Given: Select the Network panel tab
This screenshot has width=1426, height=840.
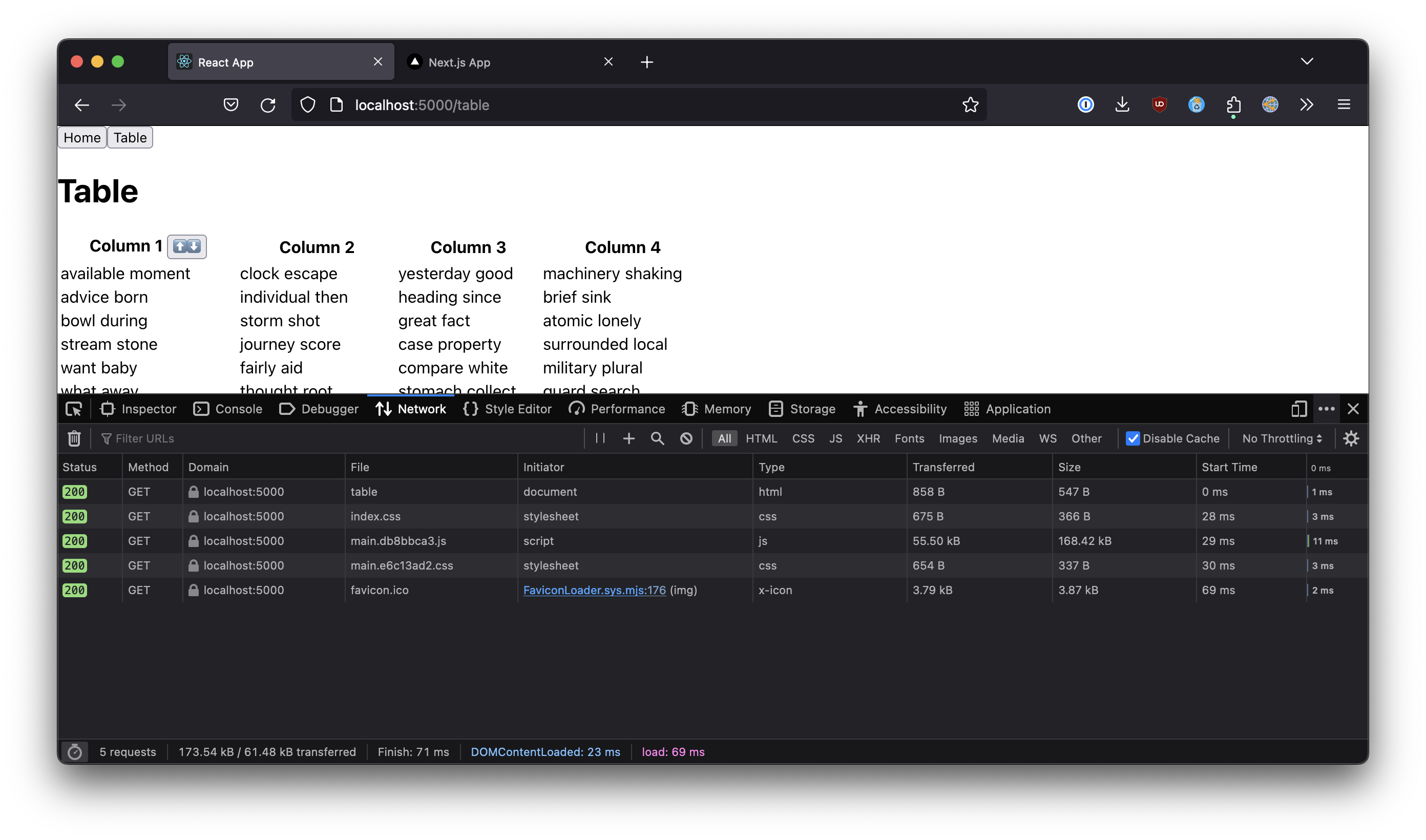Looking at the screenshot, I should [411, 409].
